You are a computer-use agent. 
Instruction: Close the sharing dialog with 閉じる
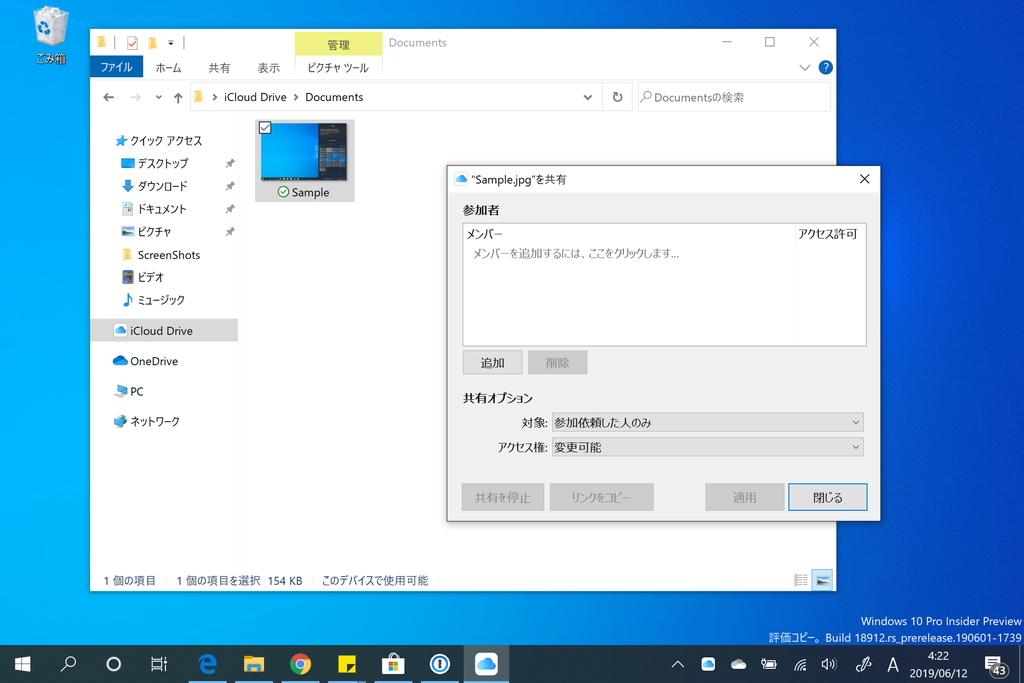pyautogui.click(x=827, y=496)
